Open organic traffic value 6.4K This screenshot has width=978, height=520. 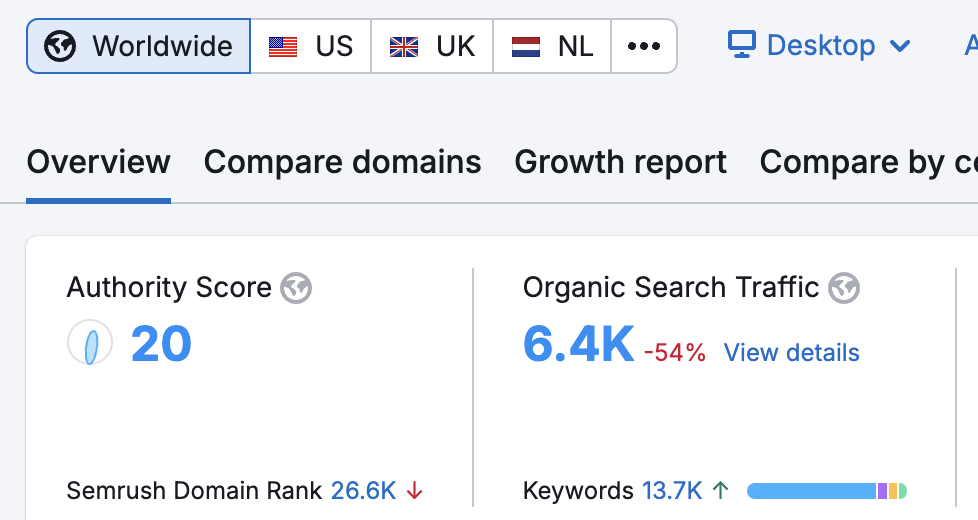click(x=579, y=344)
